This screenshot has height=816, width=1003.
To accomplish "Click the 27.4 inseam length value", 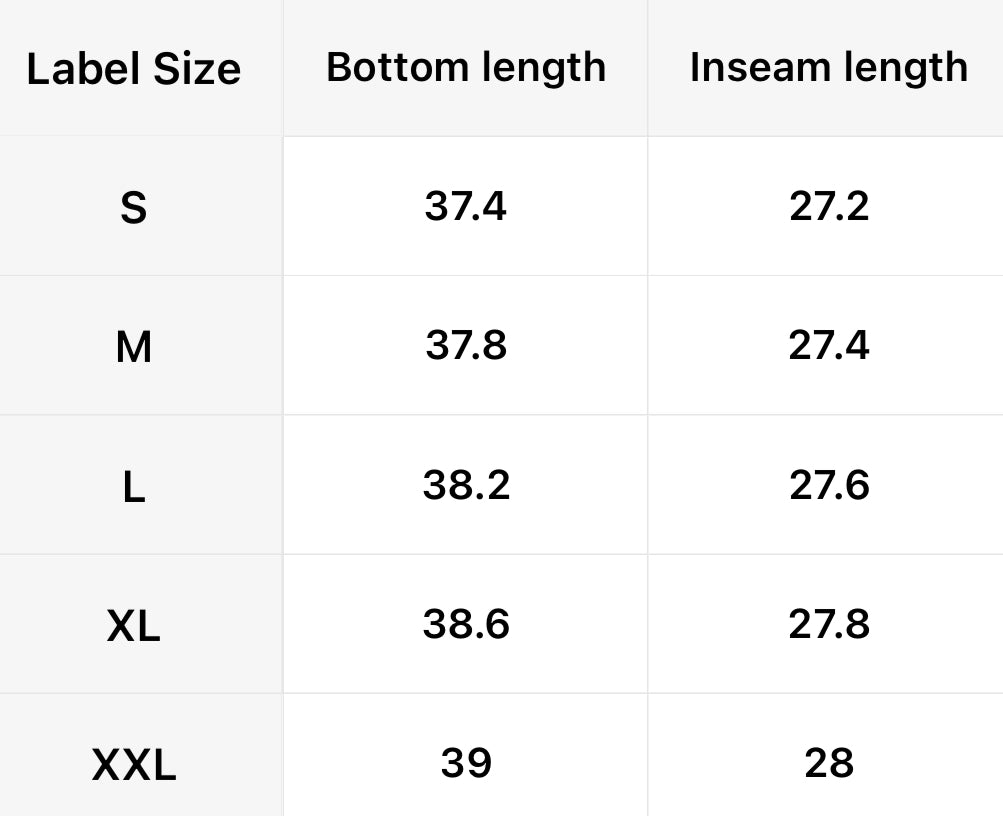I will click(x=829, y=345).
